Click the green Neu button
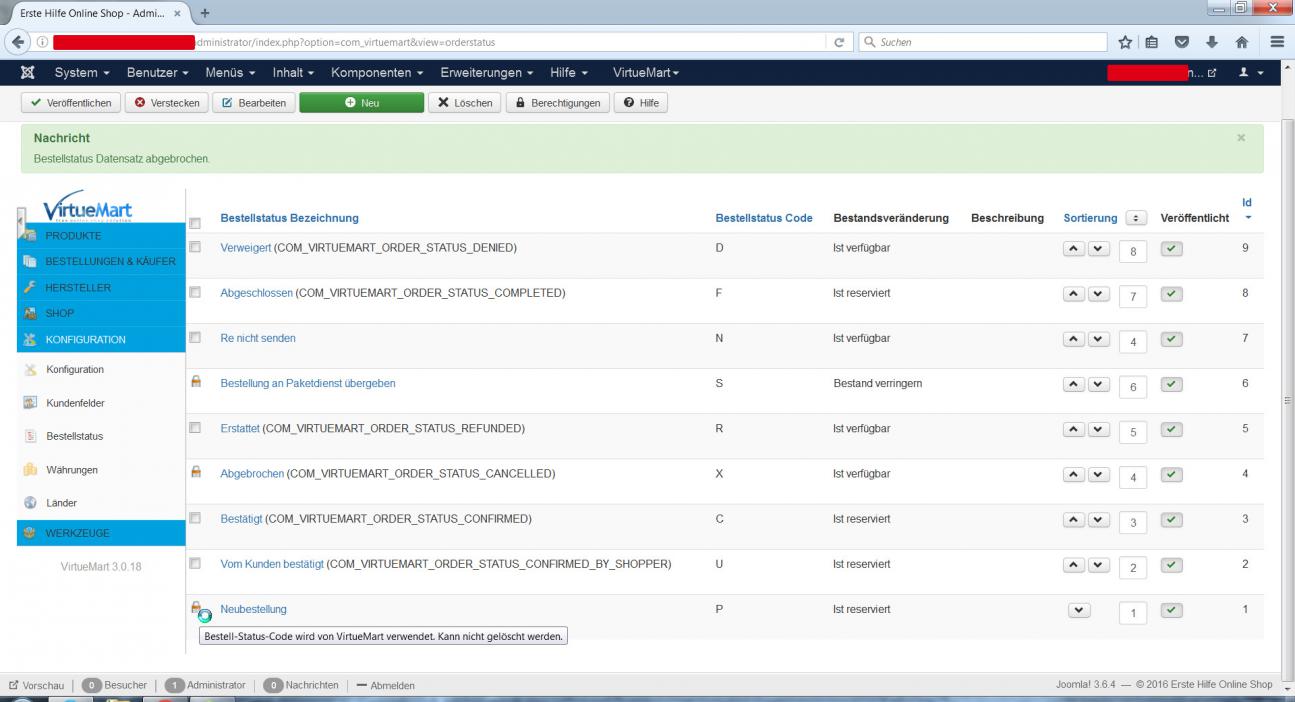The image size is (1295, 702). [361, 103]
